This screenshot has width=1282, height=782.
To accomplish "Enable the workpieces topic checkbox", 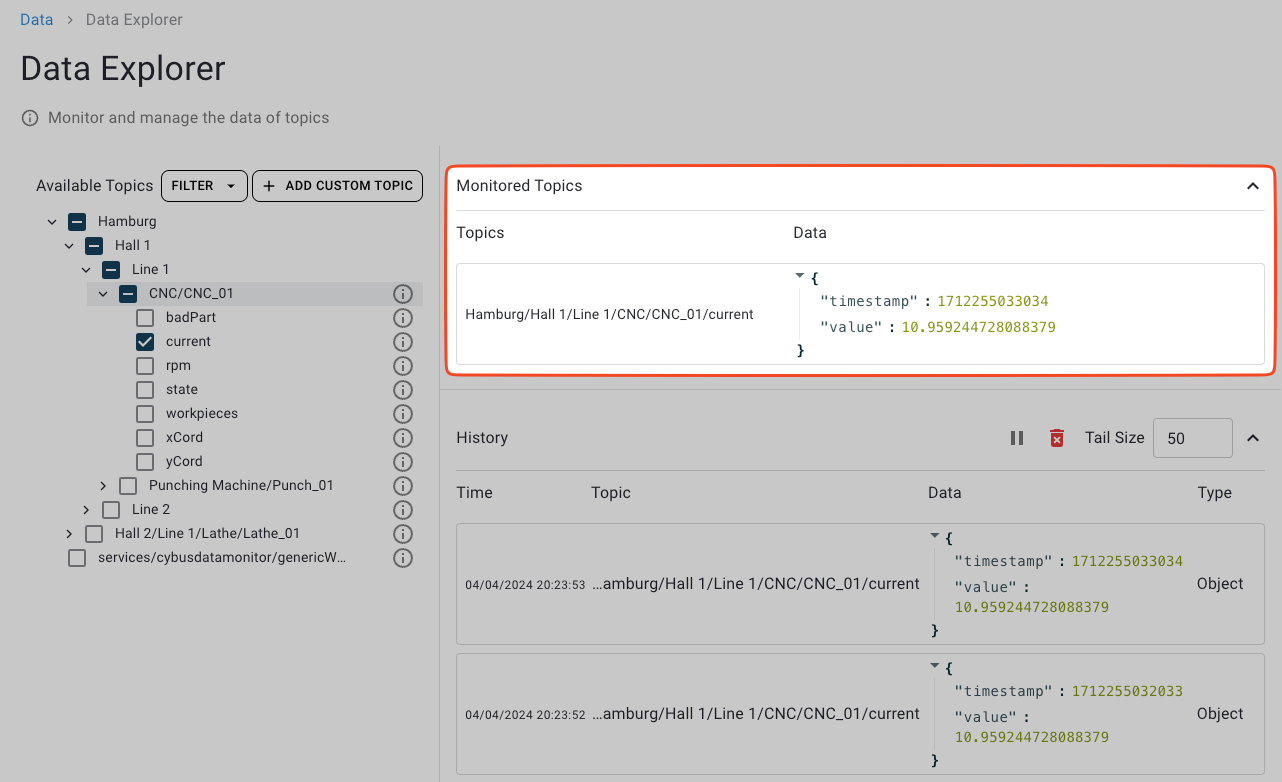I will click(x=145, y=414).
